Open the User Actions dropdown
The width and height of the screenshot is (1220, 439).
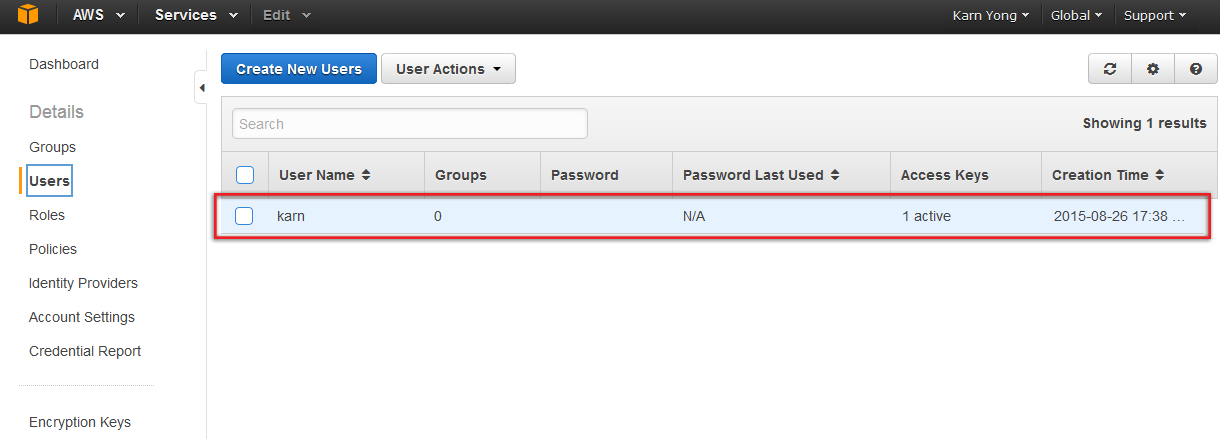(x=448, y=69)
